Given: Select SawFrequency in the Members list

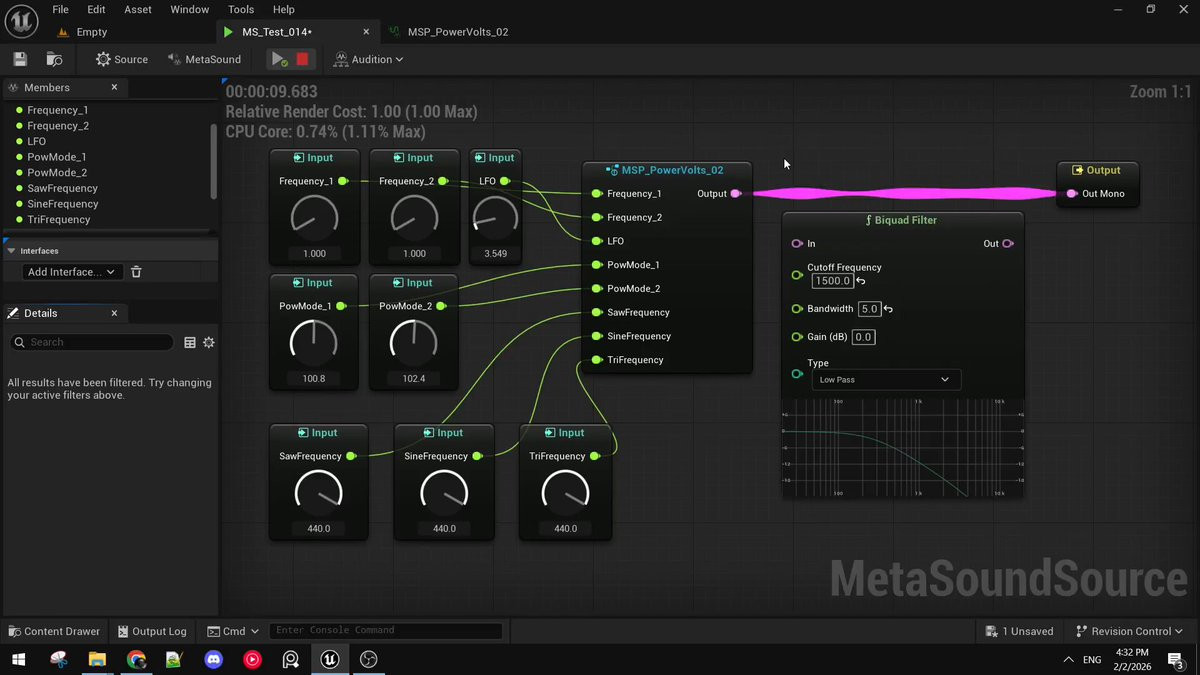Looking at the screenshot, I should tap(62, 188).
